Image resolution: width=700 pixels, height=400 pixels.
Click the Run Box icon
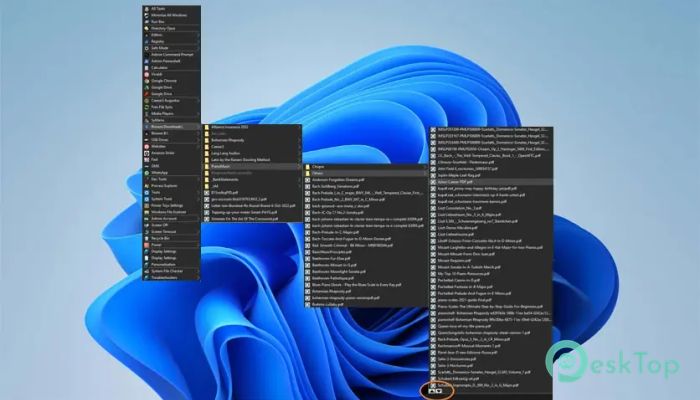(146, 21)
